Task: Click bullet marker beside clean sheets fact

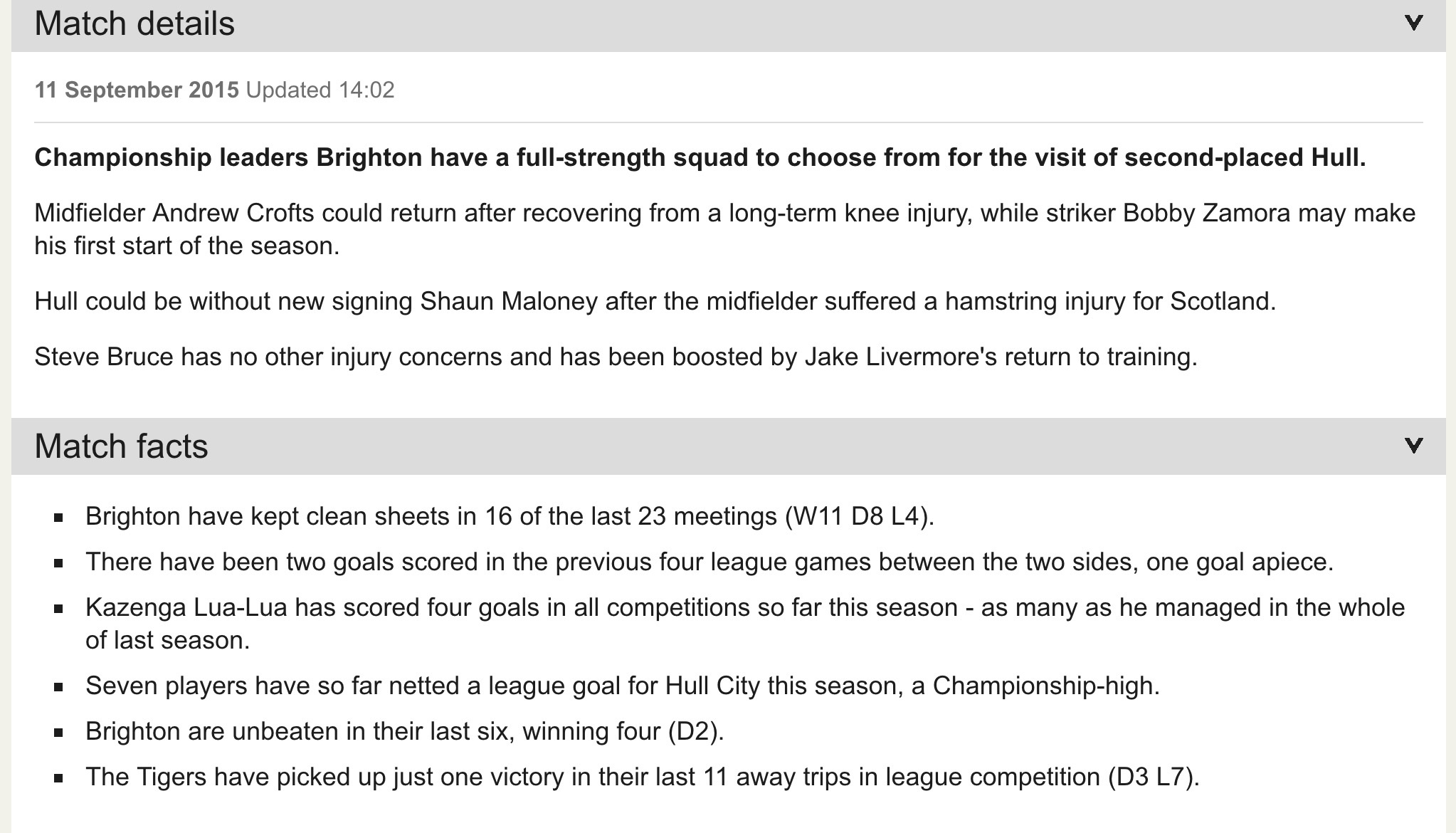Action: 59,518
